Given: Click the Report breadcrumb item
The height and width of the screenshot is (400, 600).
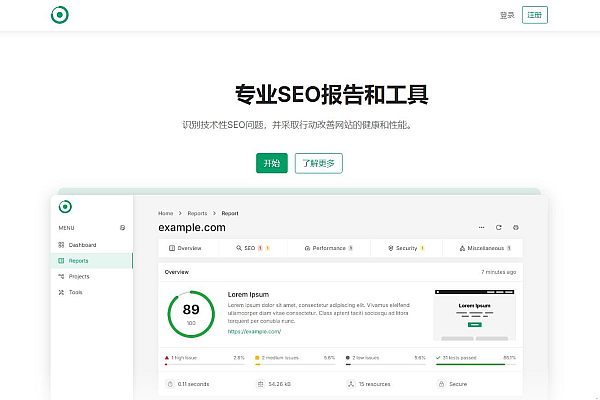Looking at the screenshot, I should click(x=230, y=213).
